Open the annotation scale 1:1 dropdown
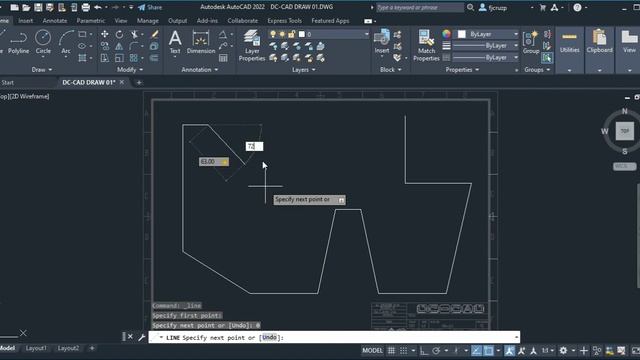Viewport: 640px width, 360px height. point(547,351)
